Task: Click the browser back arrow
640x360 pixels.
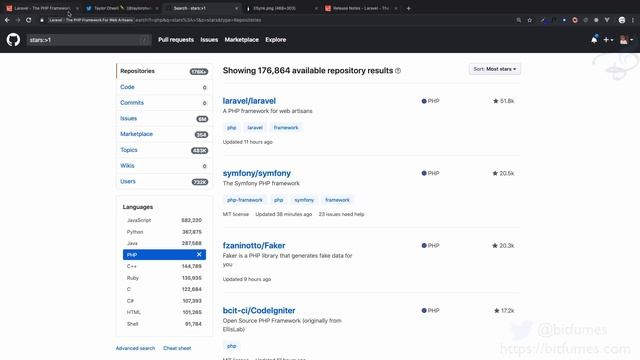Action: point(7,20)
